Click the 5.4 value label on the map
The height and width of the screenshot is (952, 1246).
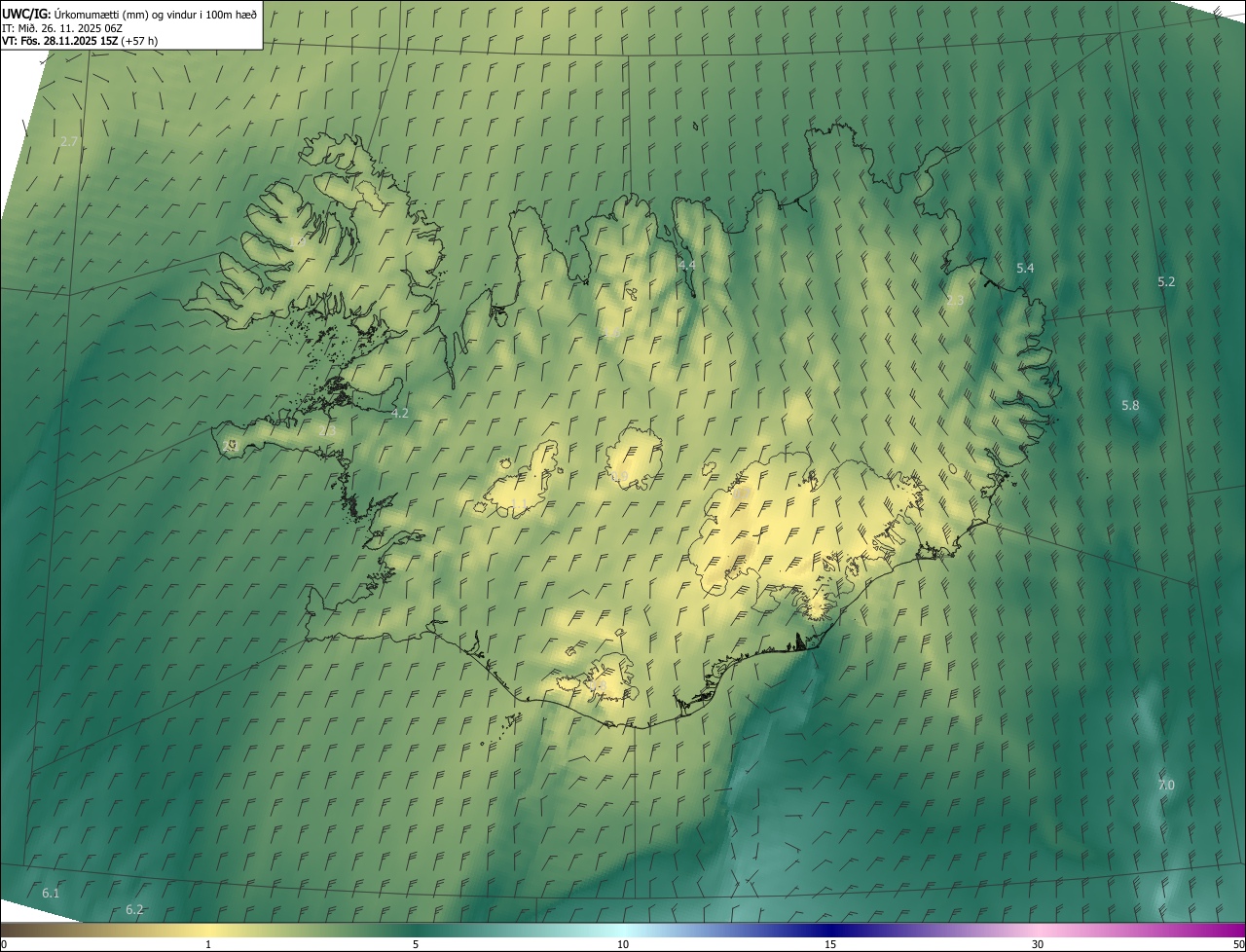click(x=1025, y=268)
